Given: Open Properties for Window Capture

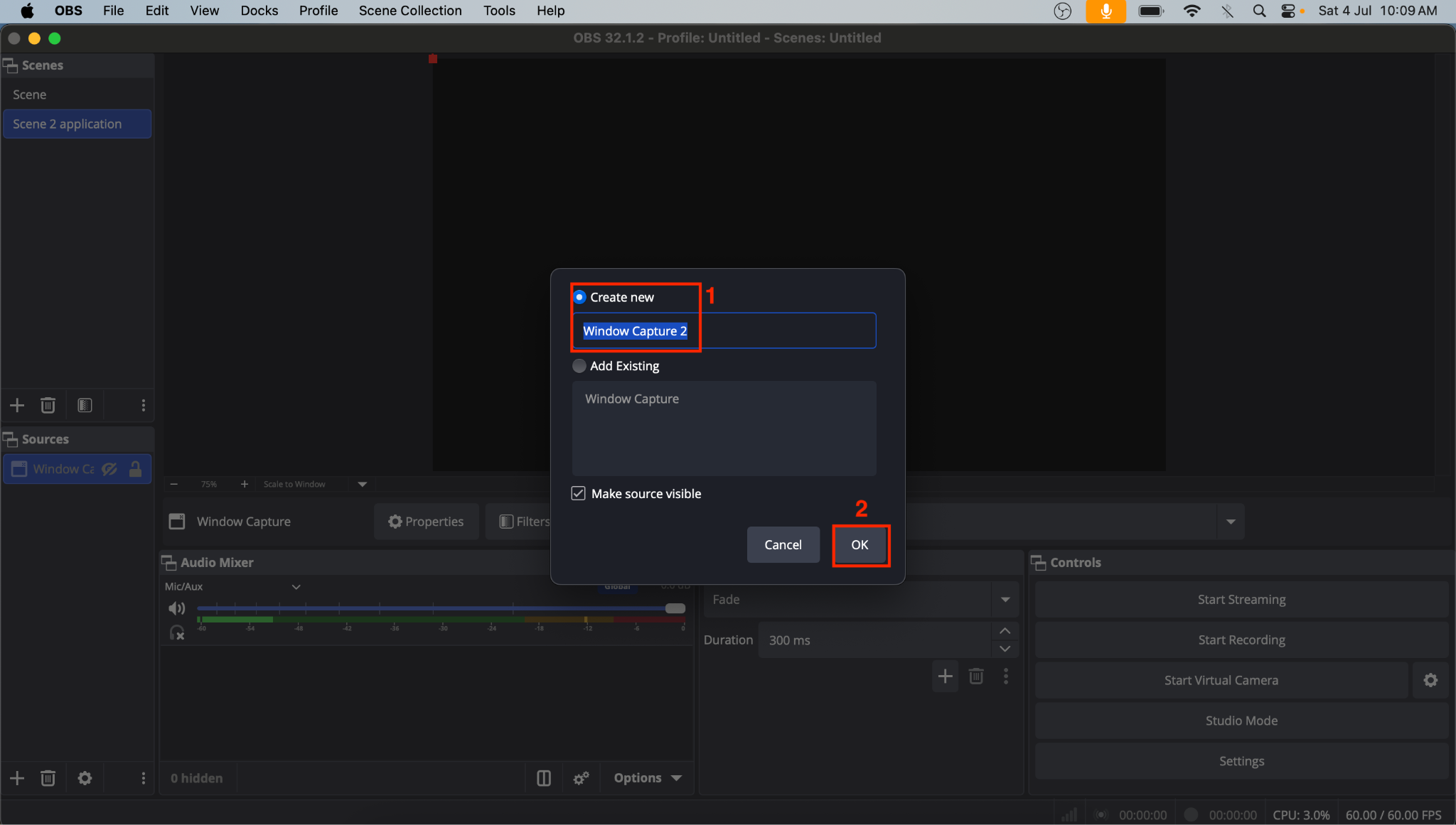Looking at the screenshot, I should pyautogui.click(x=427, y=522).
